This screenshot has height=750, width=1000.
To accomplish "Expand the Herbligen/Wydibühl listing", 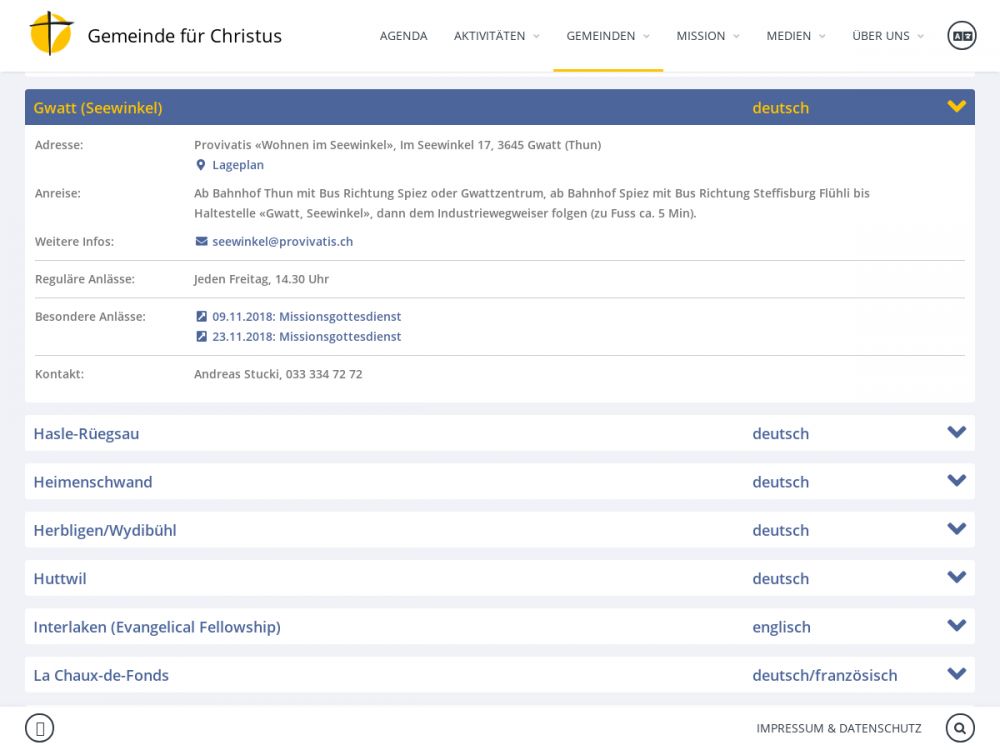I will coord(956,530).
